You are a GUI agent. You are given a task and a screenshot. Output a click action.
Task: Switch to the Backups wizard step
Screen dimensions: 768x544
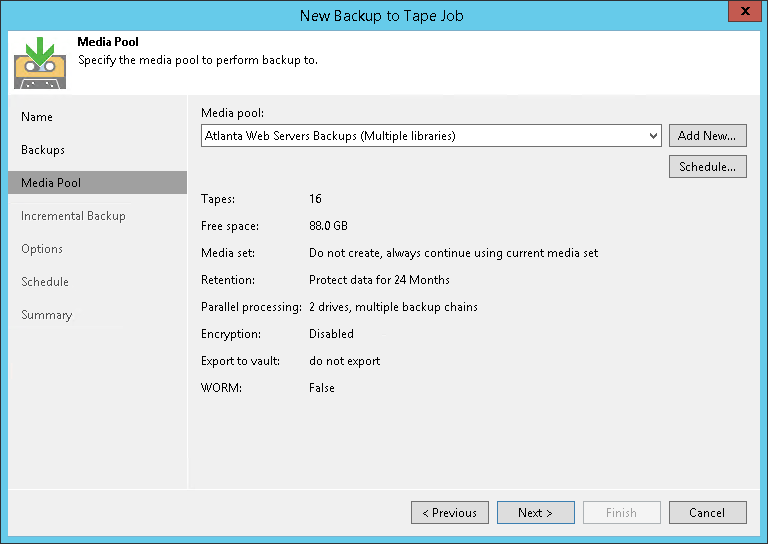pos(43,150)
